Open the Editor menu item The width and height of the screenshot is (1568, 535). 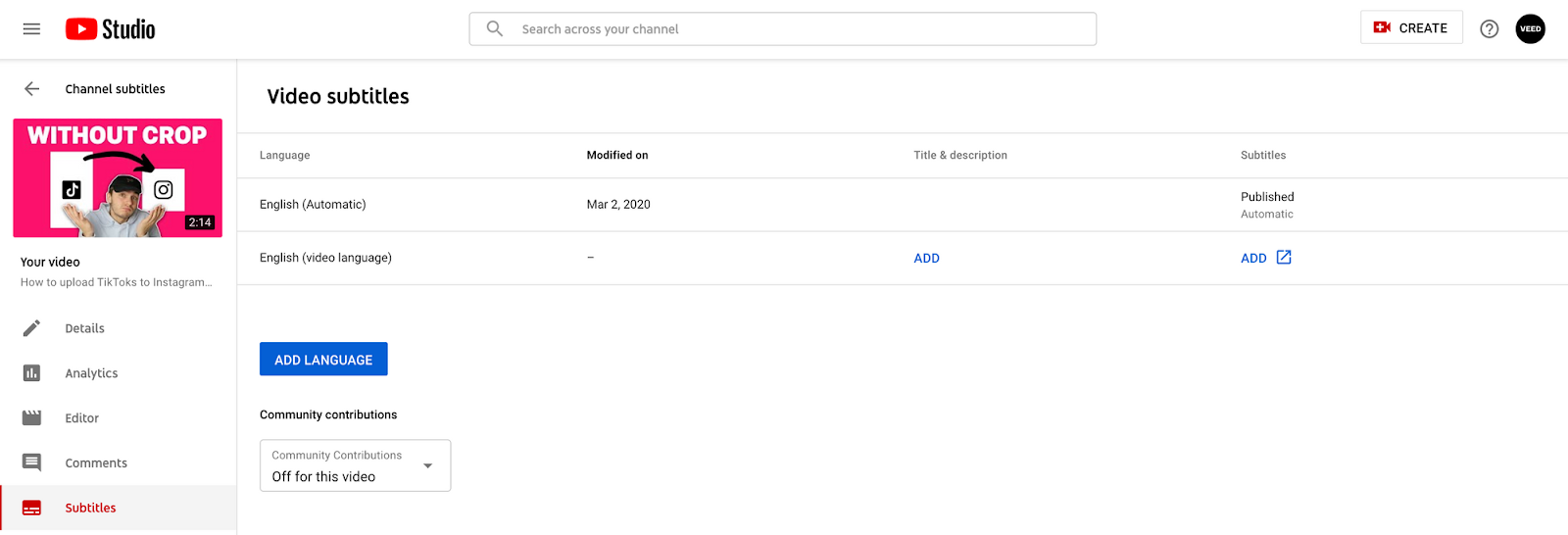118,418
